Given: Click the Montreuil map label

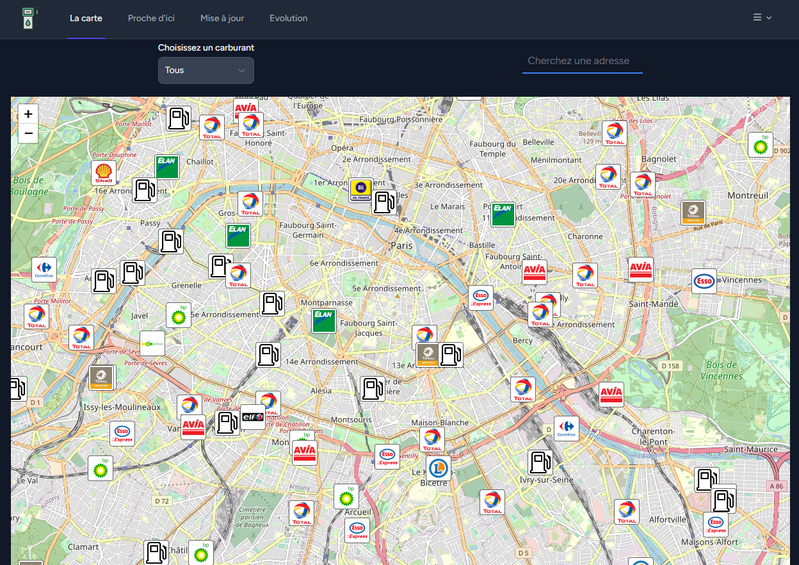Looking at the screenshot, I should (x=748, y=196).
